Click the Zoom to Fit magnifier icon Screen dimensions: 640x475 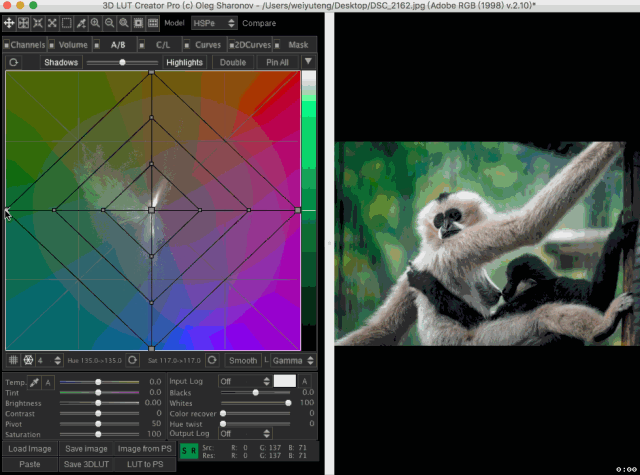click(x=124, y=23)
